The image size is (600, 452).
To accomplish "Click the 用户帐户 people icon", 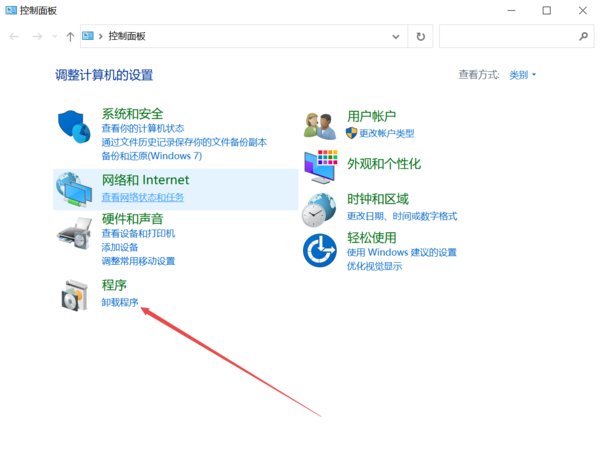I will (320, 125).
